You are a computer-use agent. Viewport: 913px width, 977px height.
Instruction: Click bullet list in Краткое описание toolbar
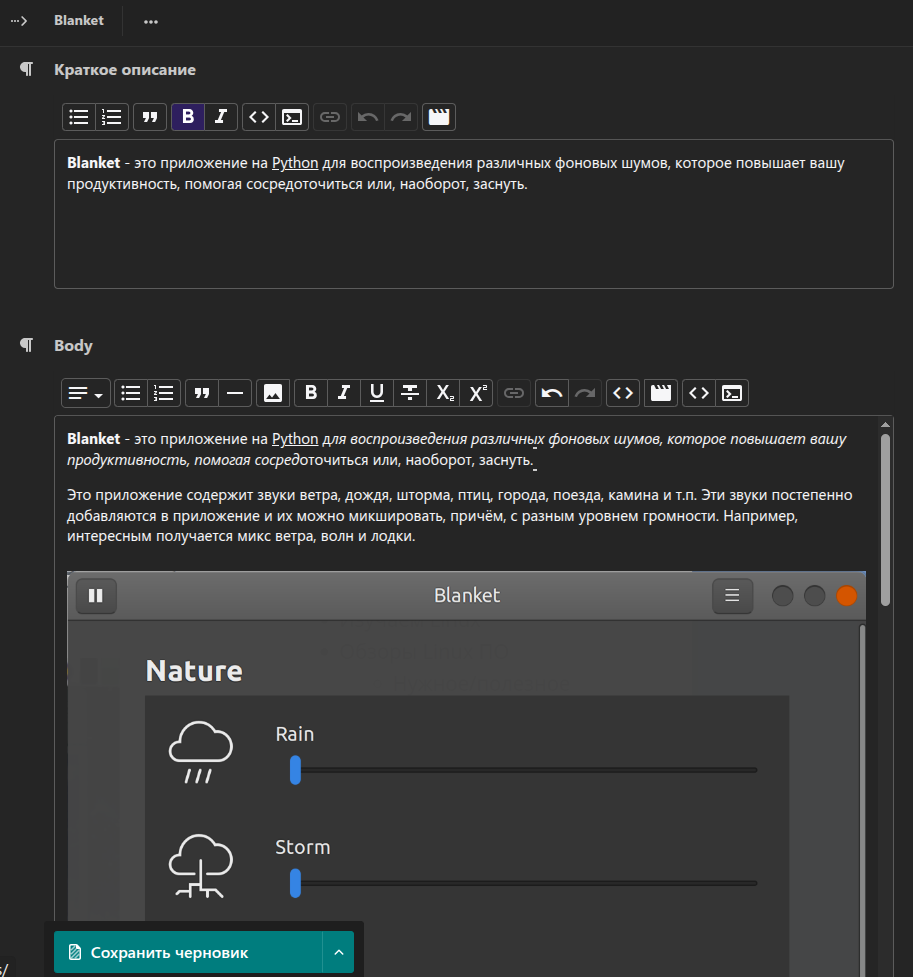(79, 117)
